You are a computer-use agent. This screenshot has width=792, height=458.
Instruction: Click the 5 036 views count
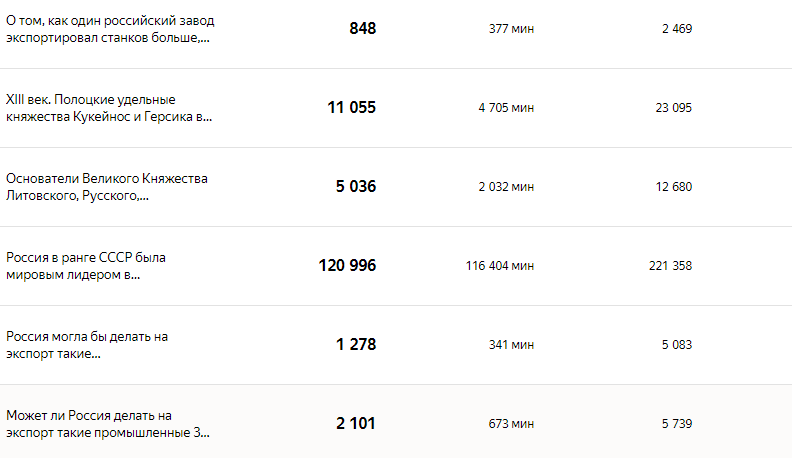click(356, 186)
